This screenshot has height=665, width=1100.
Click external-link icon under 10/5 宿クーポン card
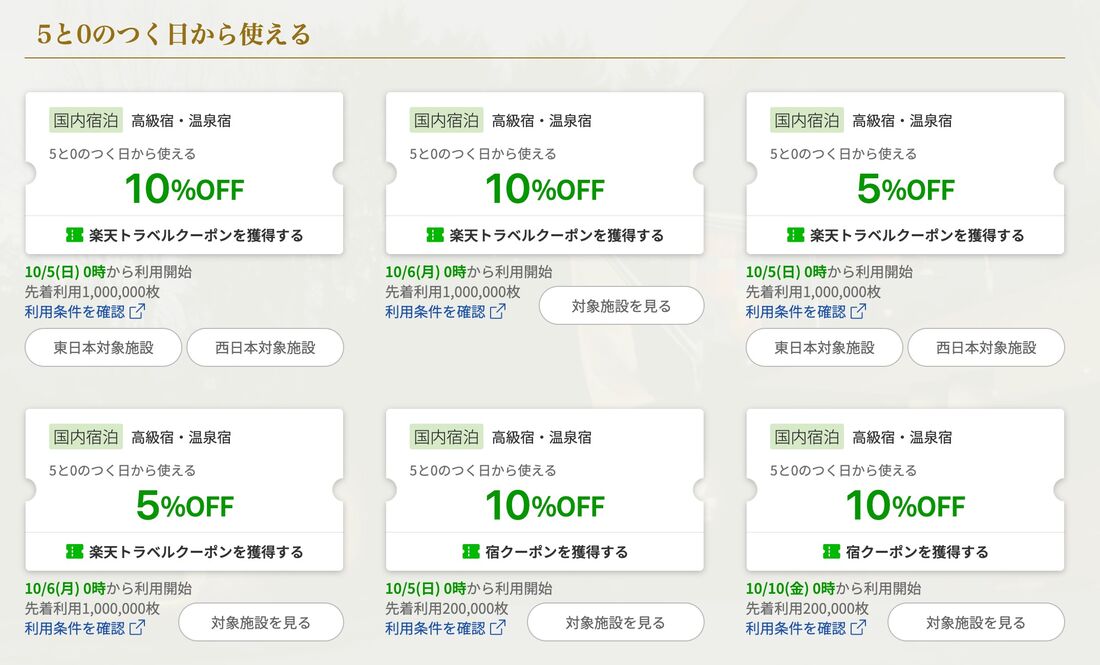coord(497,628)
